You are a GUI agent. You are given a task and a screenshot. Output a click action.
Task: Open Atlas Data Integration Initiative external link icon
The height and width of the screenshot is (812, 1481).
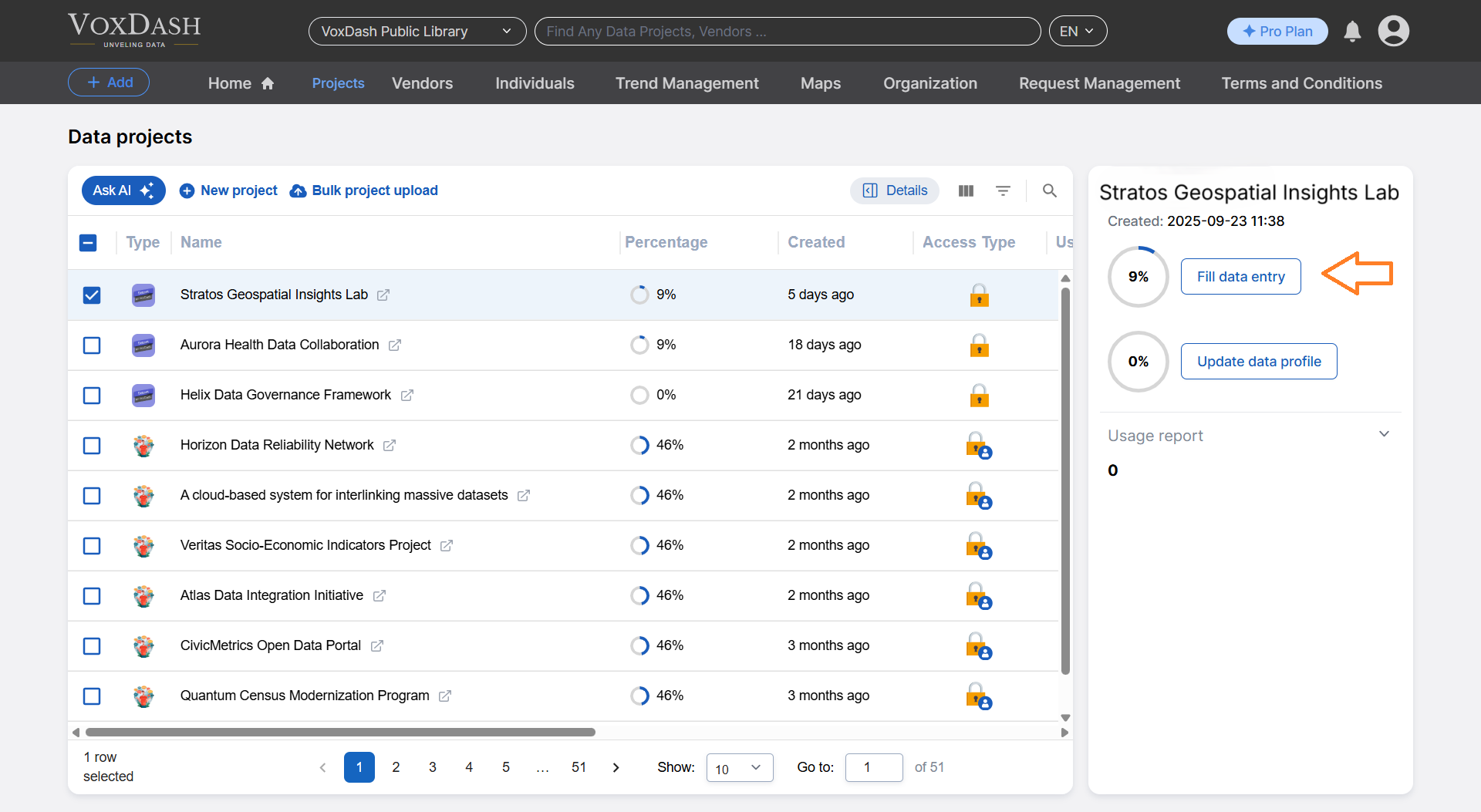point(380,596)
